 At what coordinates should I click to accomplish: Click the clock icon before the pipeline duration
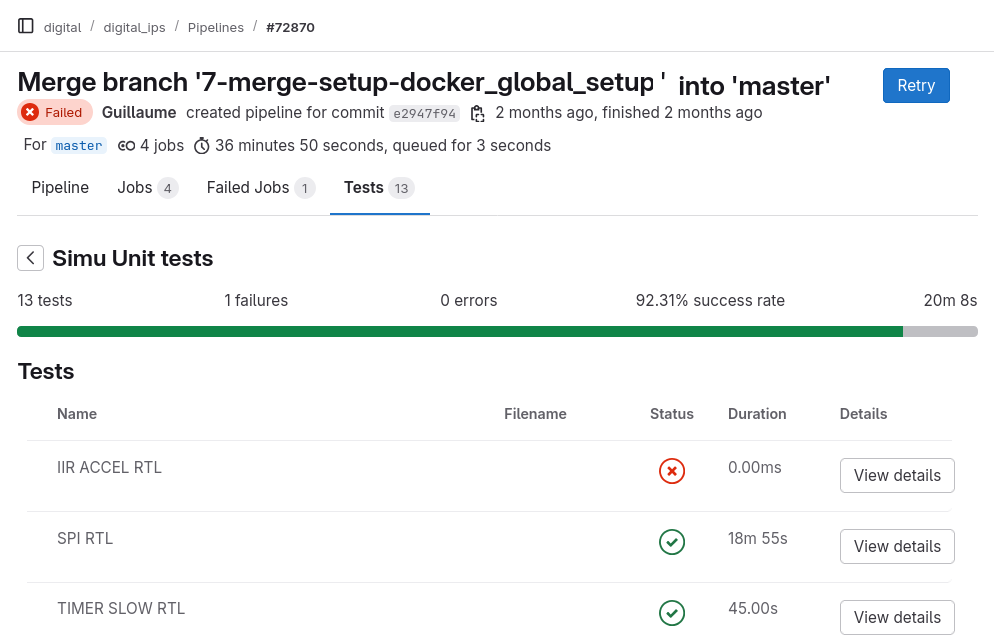pyautogui.click(x=201, y=145)
